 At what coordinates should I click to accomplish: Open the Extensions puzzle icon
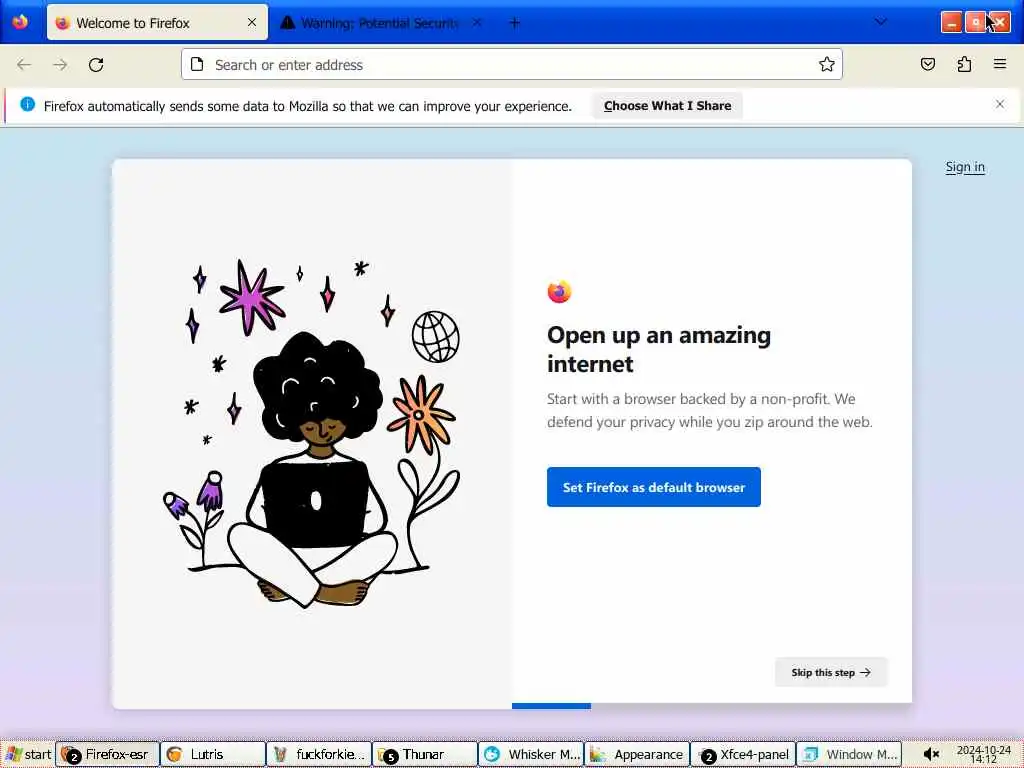[964, 64]
